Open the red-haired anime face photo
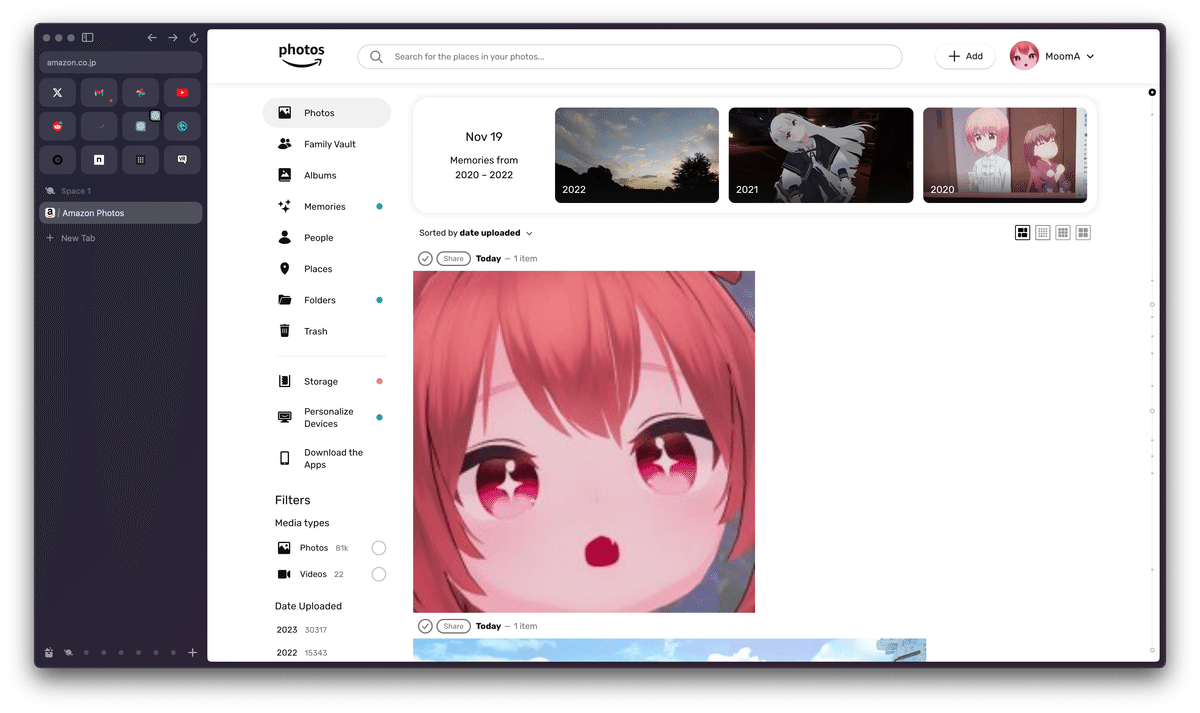Image resolution: width=1200 pixels, height=713 pixels. 584,441
